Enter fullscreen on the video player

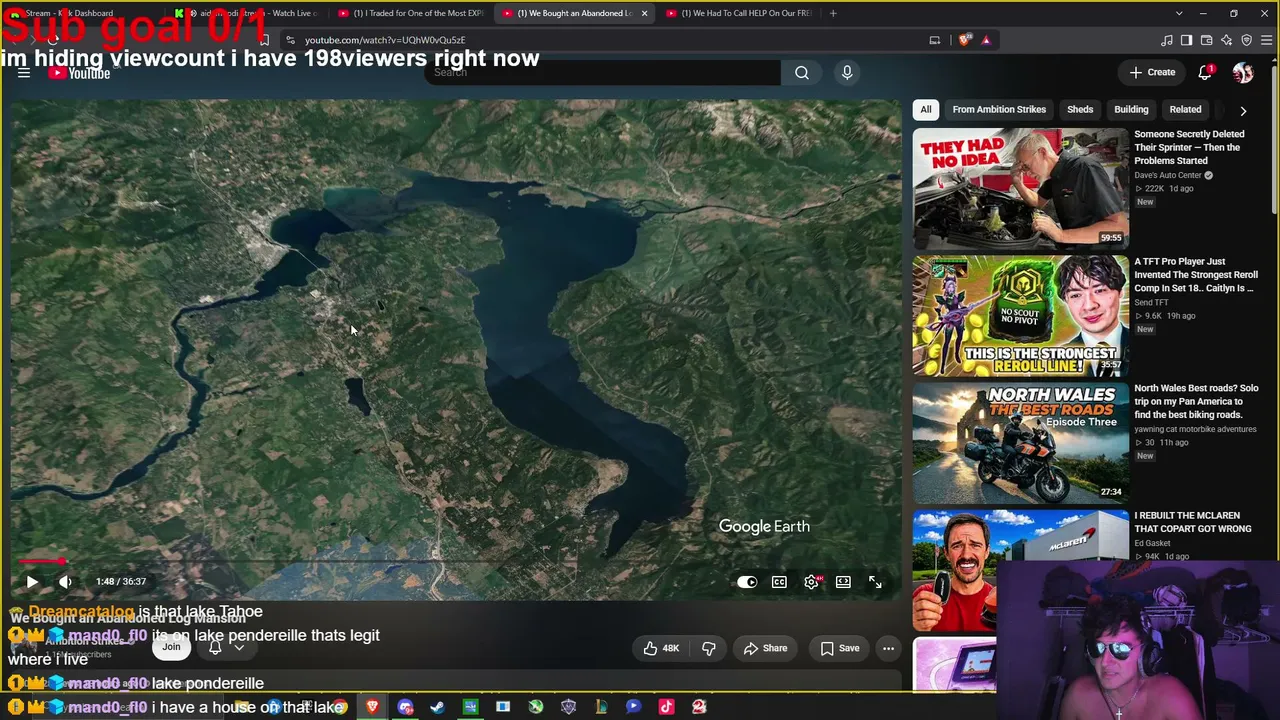[x=875, y=582]
